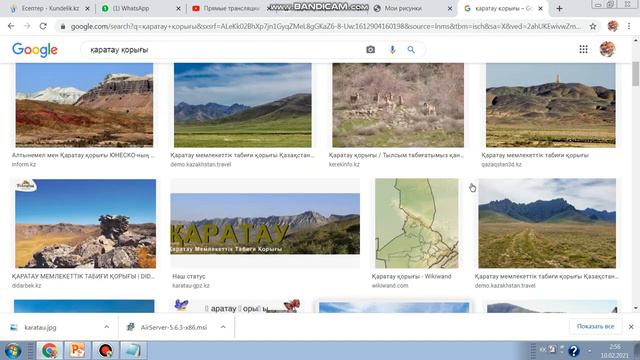The image size is (640, 360).
Task: Open the window icon beside Bandicam in taskbar
Action: pos(133,351)
